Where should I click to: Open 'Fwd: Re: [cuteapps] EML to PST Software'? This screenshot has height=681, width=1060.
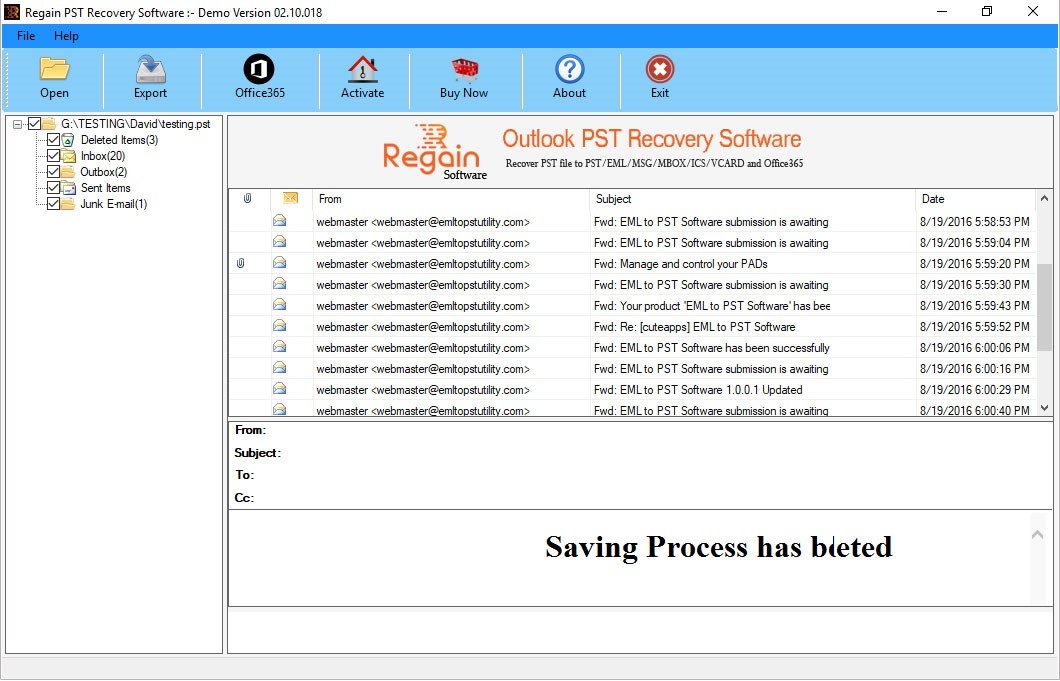tap(694, 327)
